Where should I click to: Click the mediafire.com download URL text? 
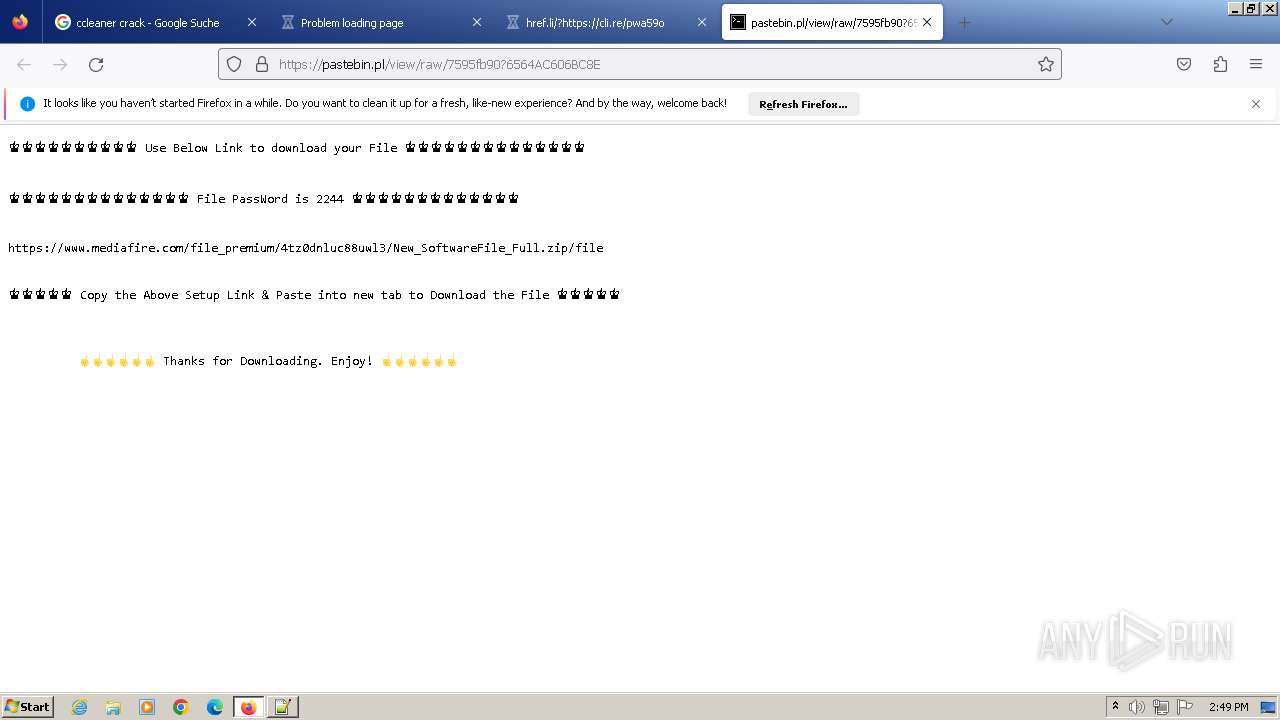point(306,248)
